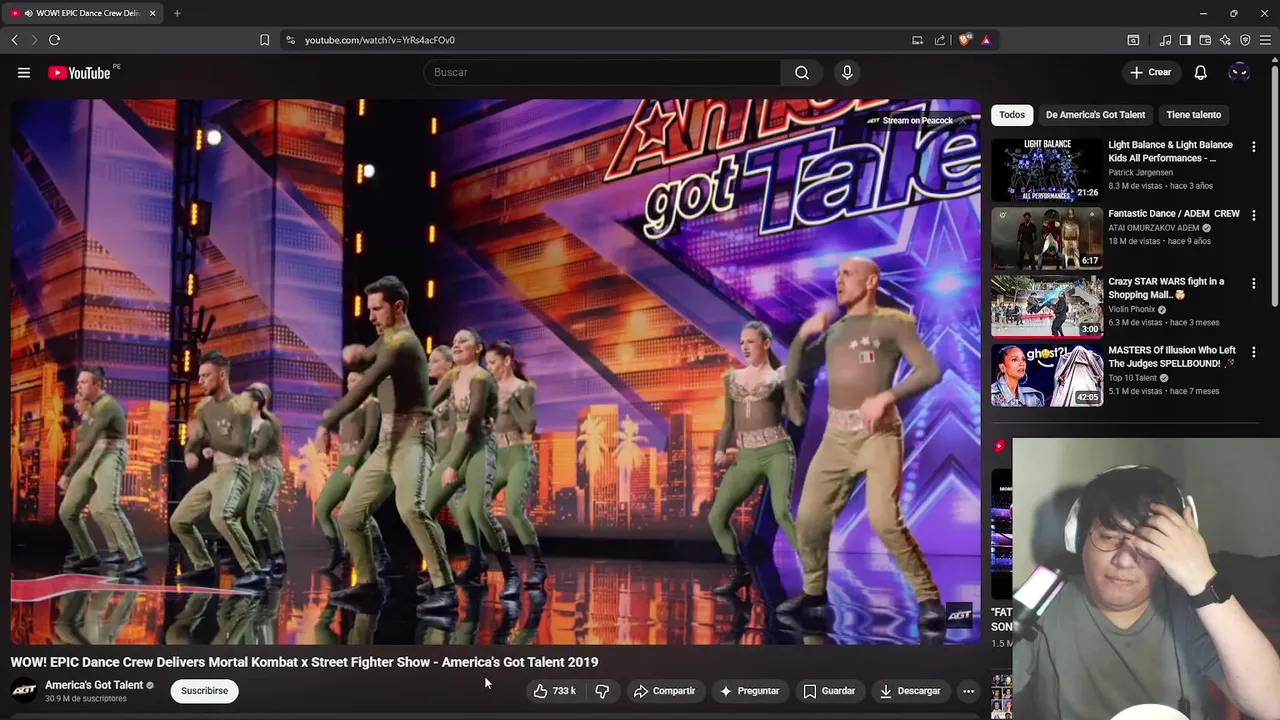Open the site settings icon beside the URL

pos(290,40)
